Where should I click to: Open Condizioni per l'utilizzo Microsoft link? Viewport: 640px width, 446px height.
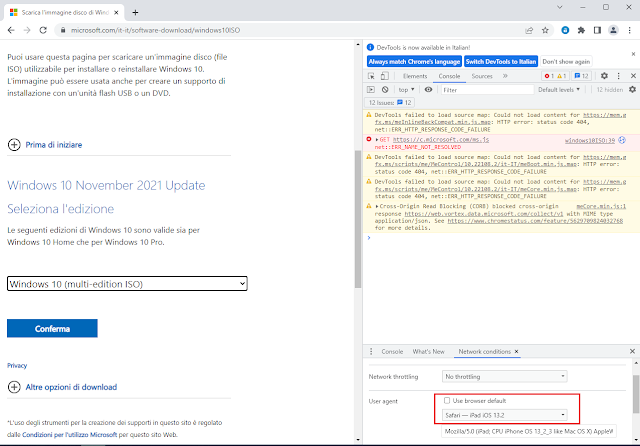click(x=69, y=435)
